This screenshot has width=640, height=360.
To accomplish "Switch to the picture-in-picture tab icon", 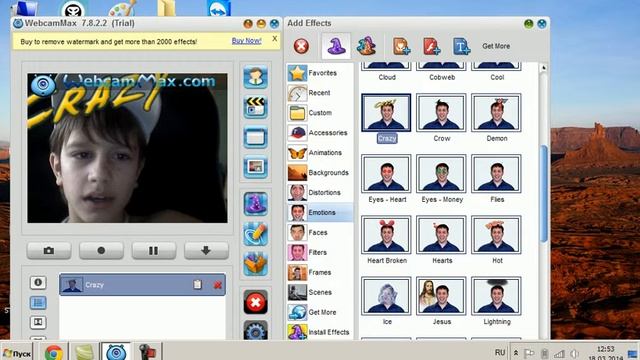I will pyautogui.click(x=38, y=322).
